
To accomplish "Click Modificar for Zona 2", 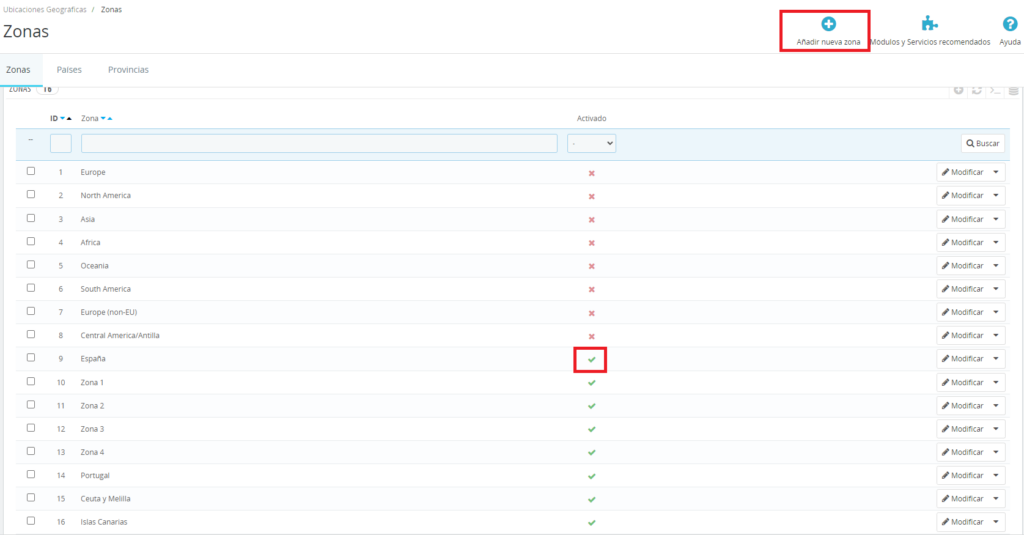I will click(x=963, y=406).
